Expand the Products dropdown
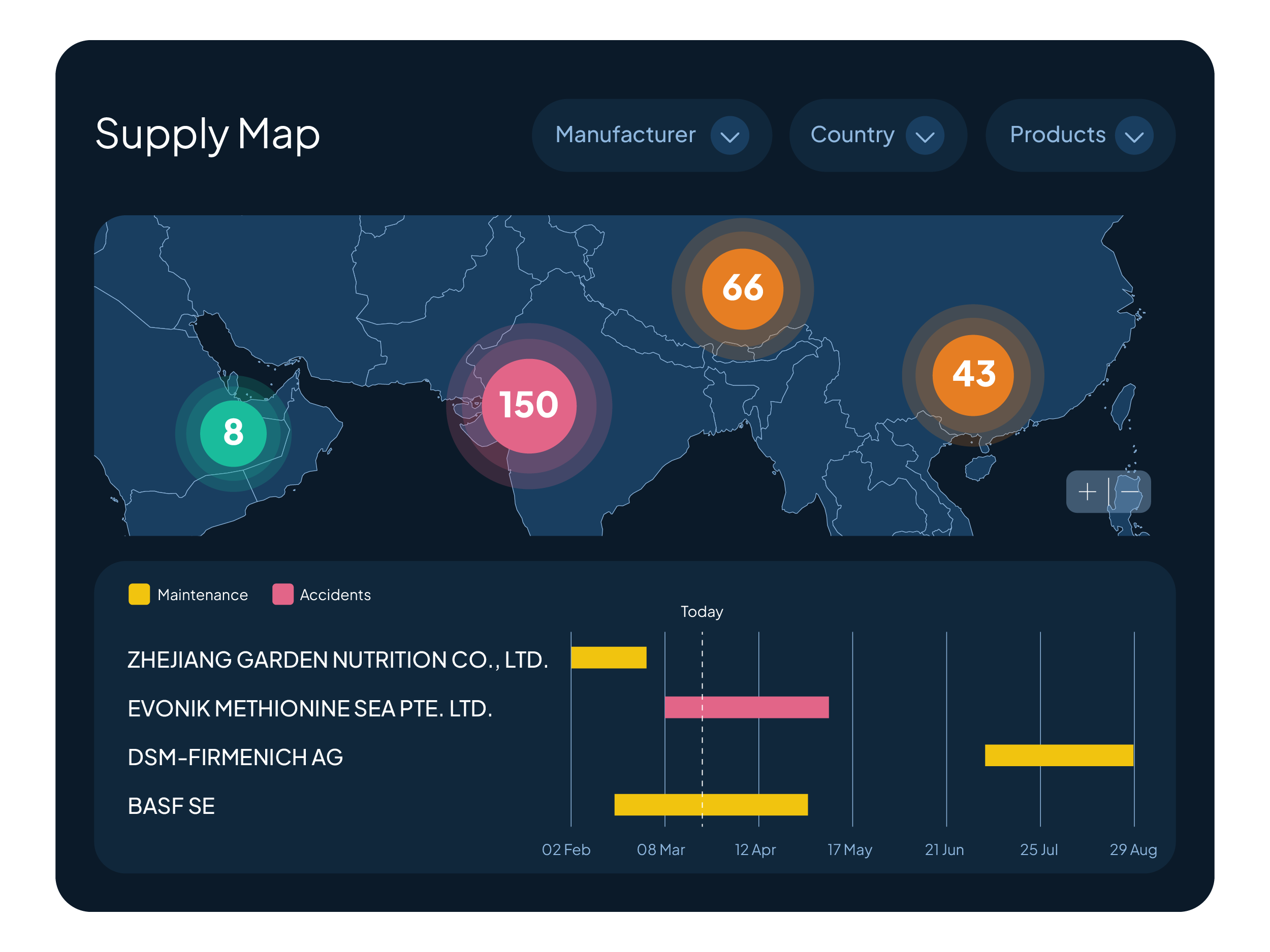 click(1058, 135)
